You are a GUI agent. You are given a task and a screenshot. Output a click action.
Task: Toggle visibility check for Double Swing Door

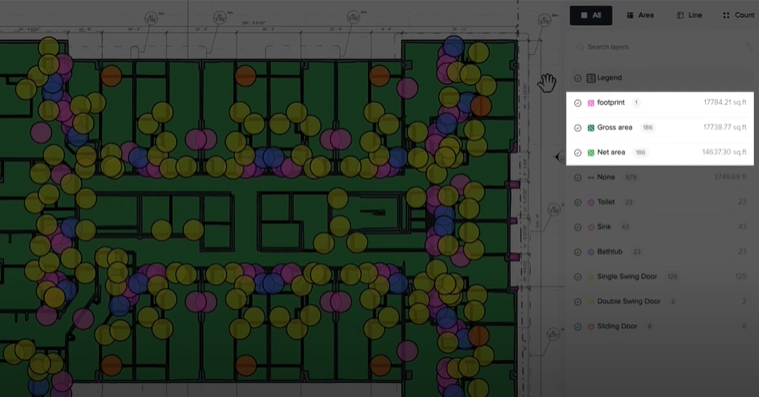577,302
